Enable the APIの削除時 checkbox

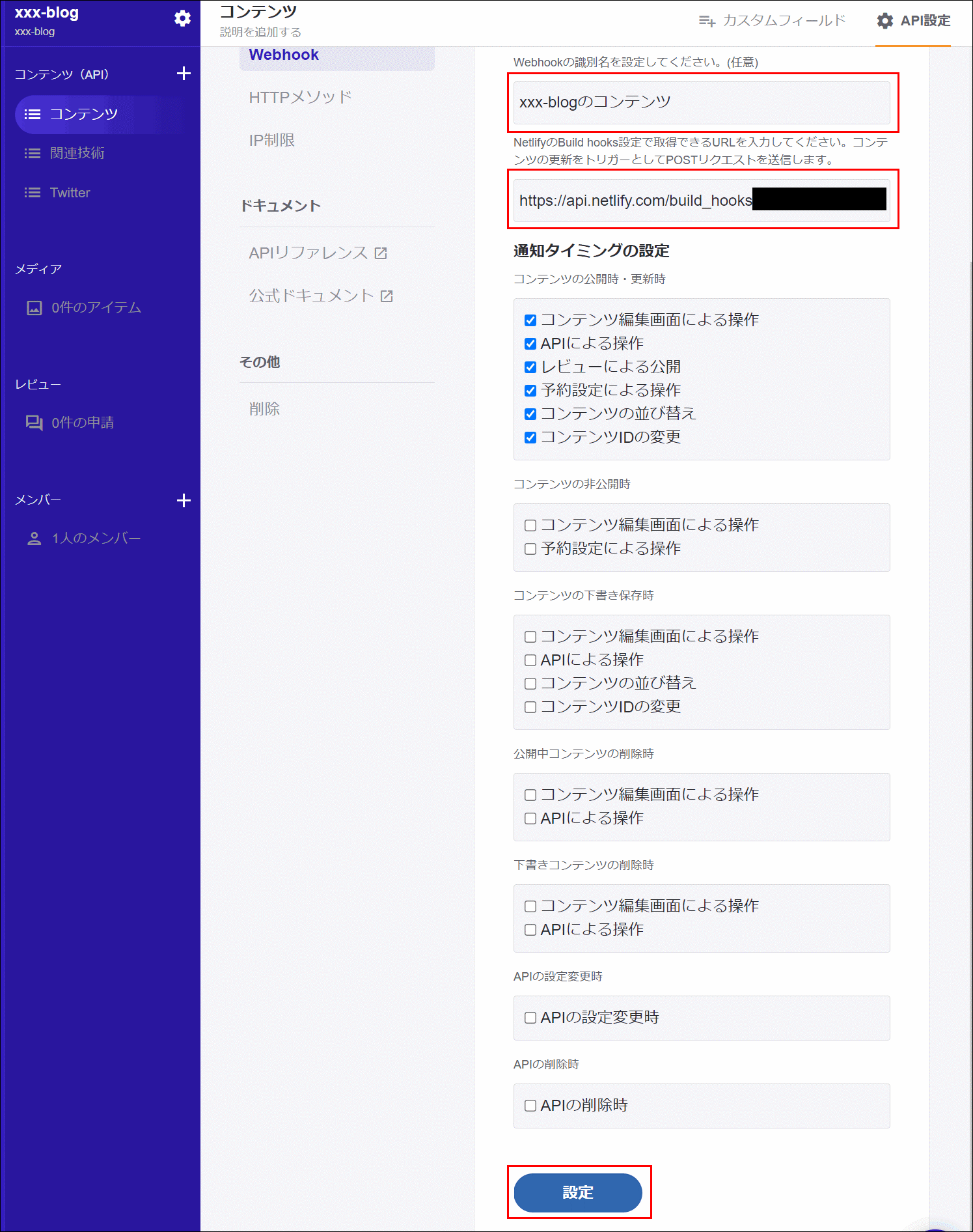tap(530, 1106)
